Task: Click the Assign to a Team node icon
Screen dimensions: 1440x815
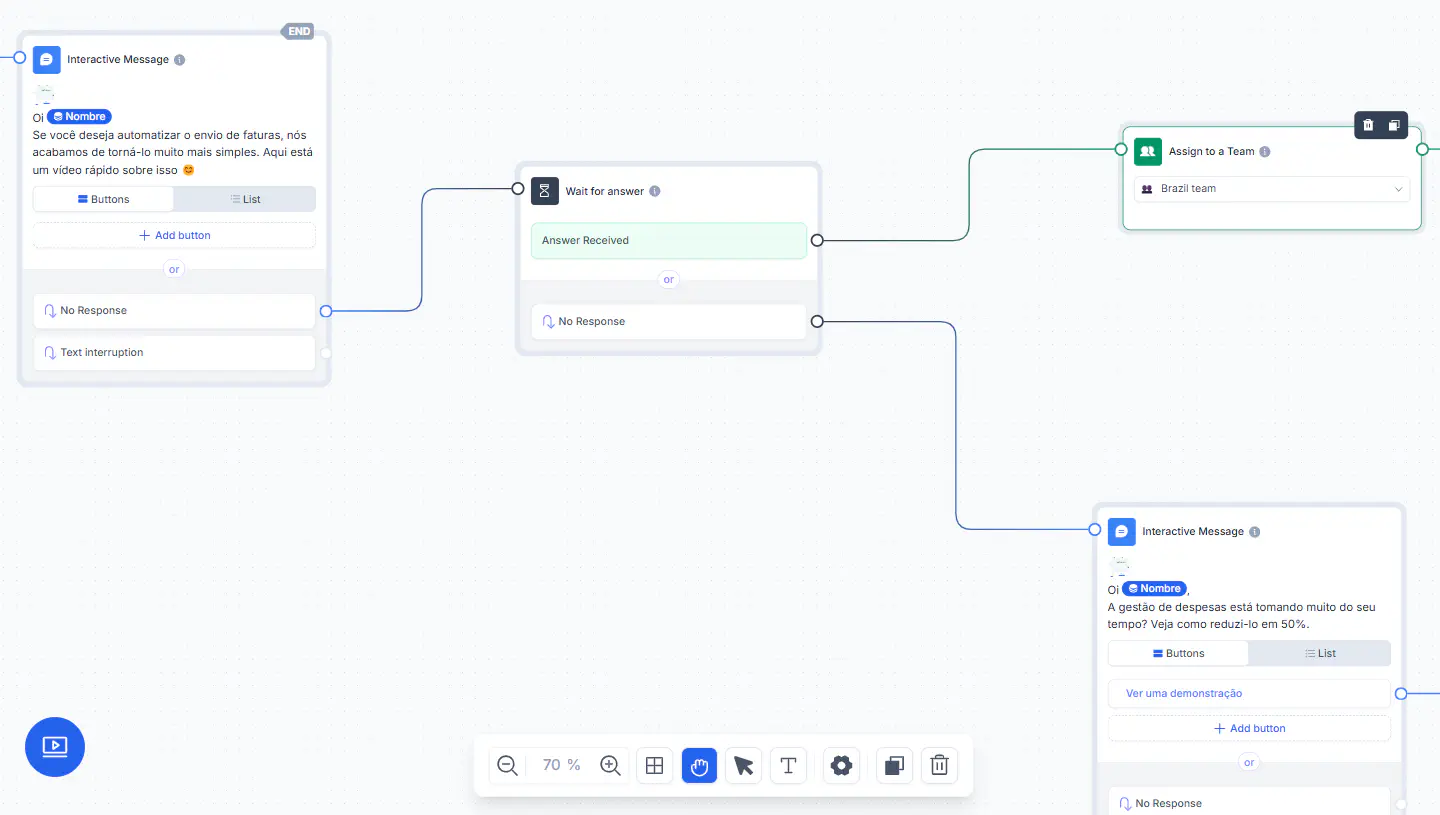Action: click(x=1148, y=151)
